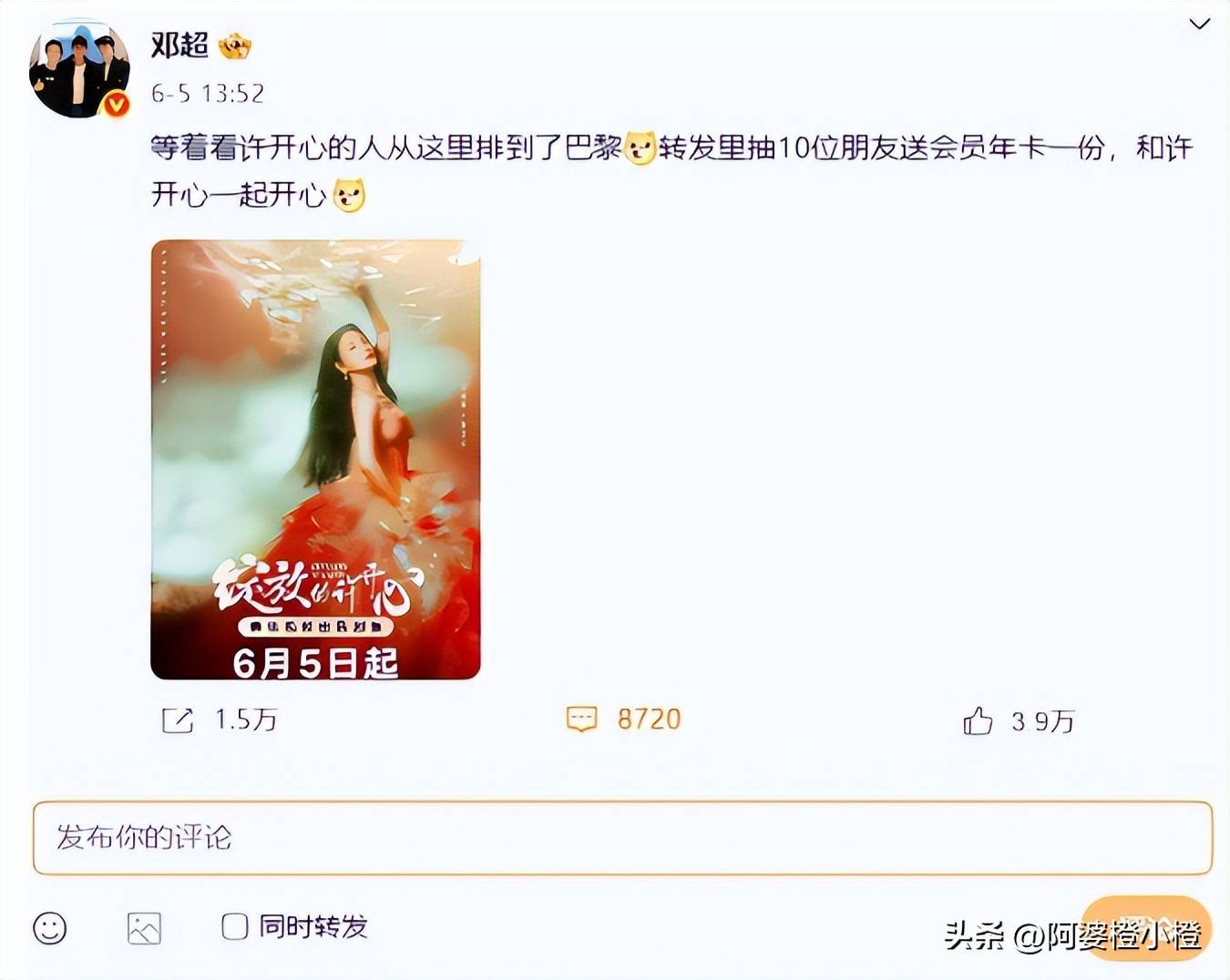The height and width of the screenshot is (980, 1230).
Task: Click the orange verified V badge
Action: click(x=116, y=105)
